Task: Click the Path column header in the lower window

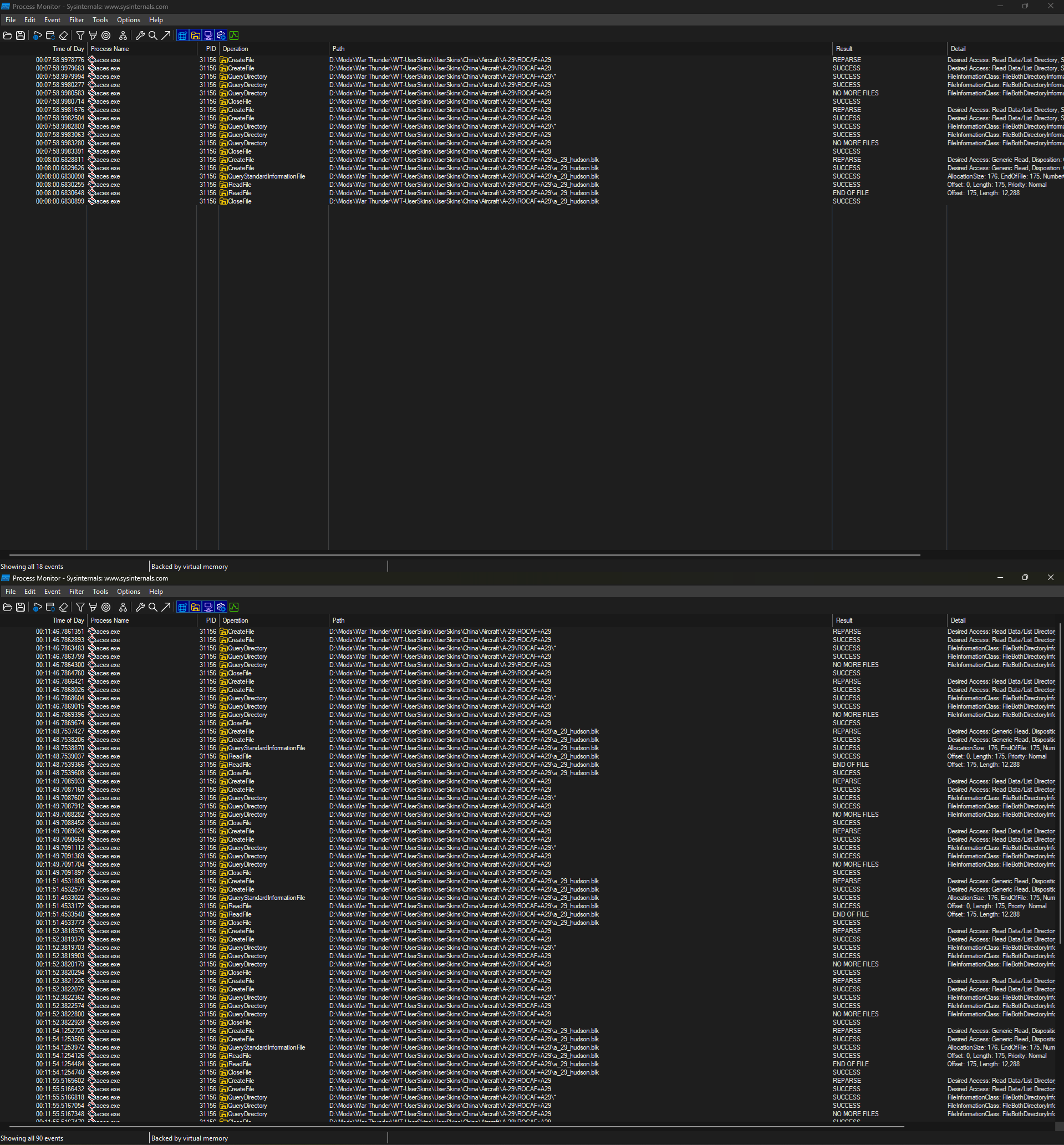Action: 580,620
